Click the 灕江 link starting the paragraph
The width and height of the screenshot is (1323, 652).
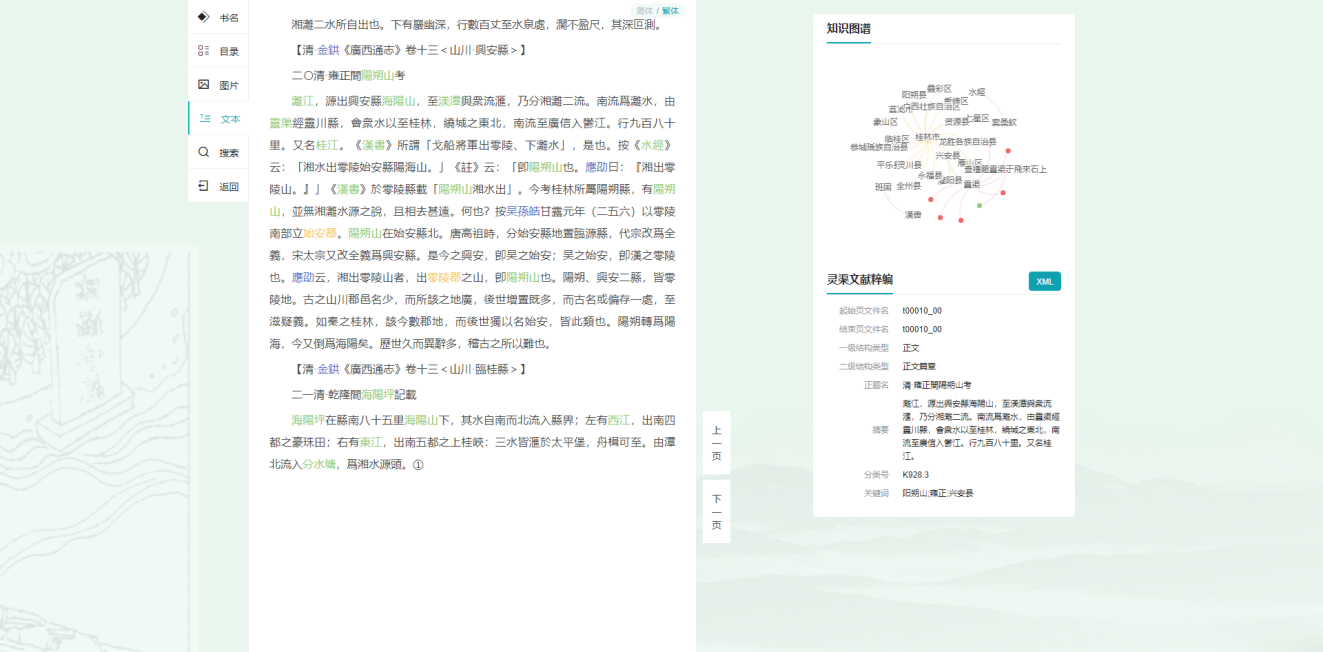pos(302,101)
